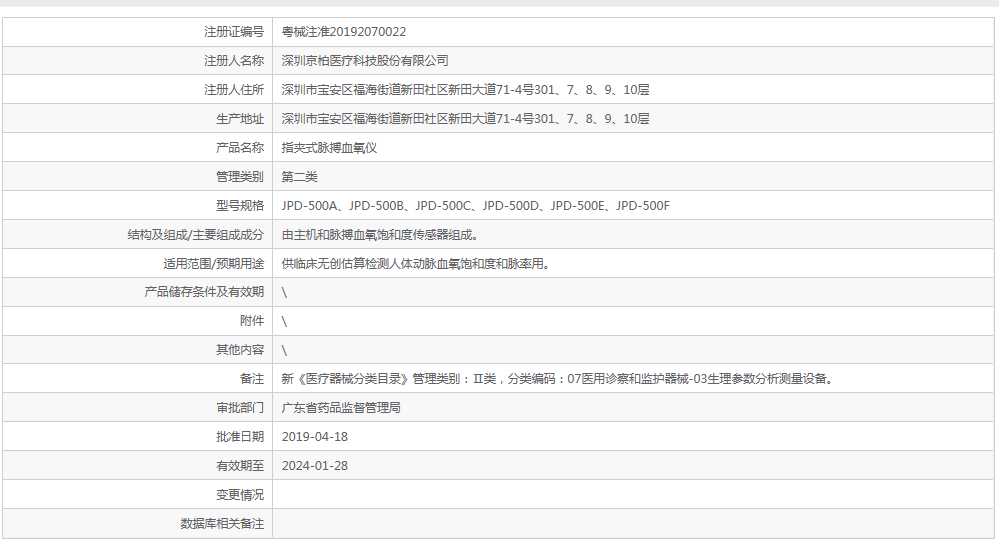Select the 其他内容 label
999x549 pixels.
coord(240,350)
